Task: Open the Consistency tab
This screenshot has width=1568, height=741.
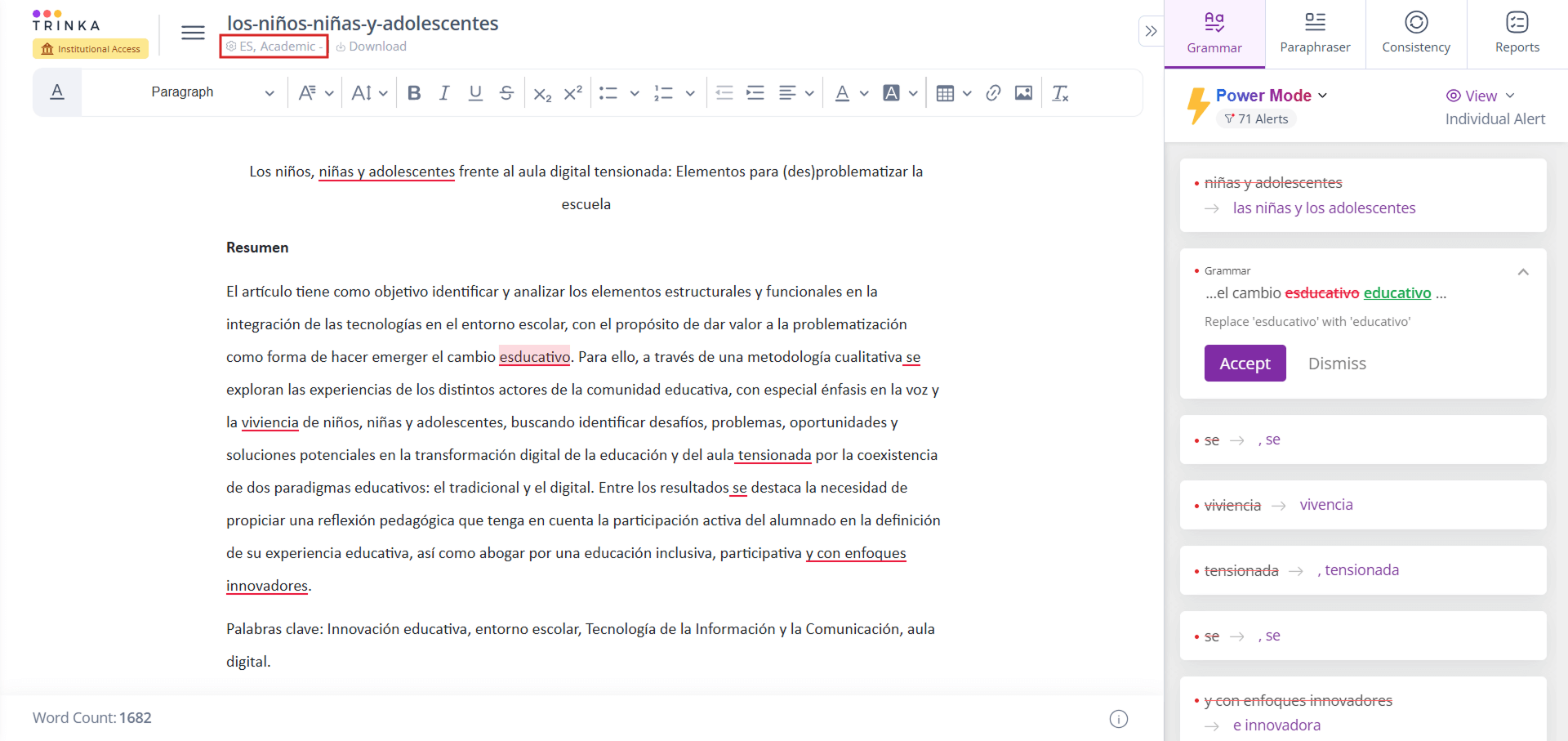Action: (1416, 33)
